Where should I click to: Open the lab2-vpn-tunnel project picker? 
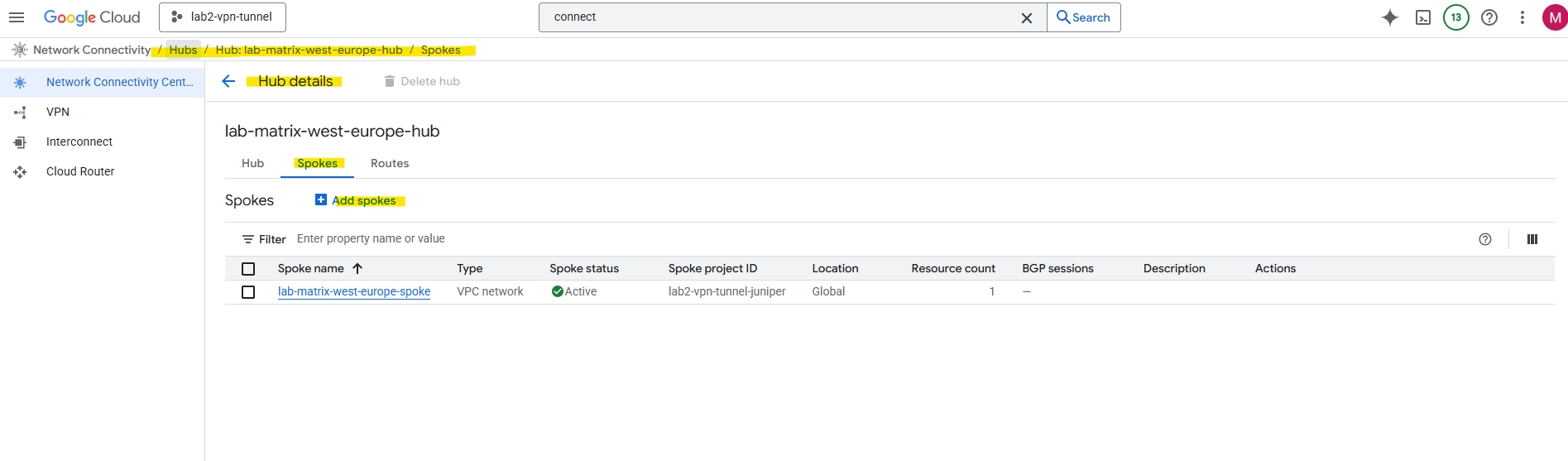(x=223, y=17)
